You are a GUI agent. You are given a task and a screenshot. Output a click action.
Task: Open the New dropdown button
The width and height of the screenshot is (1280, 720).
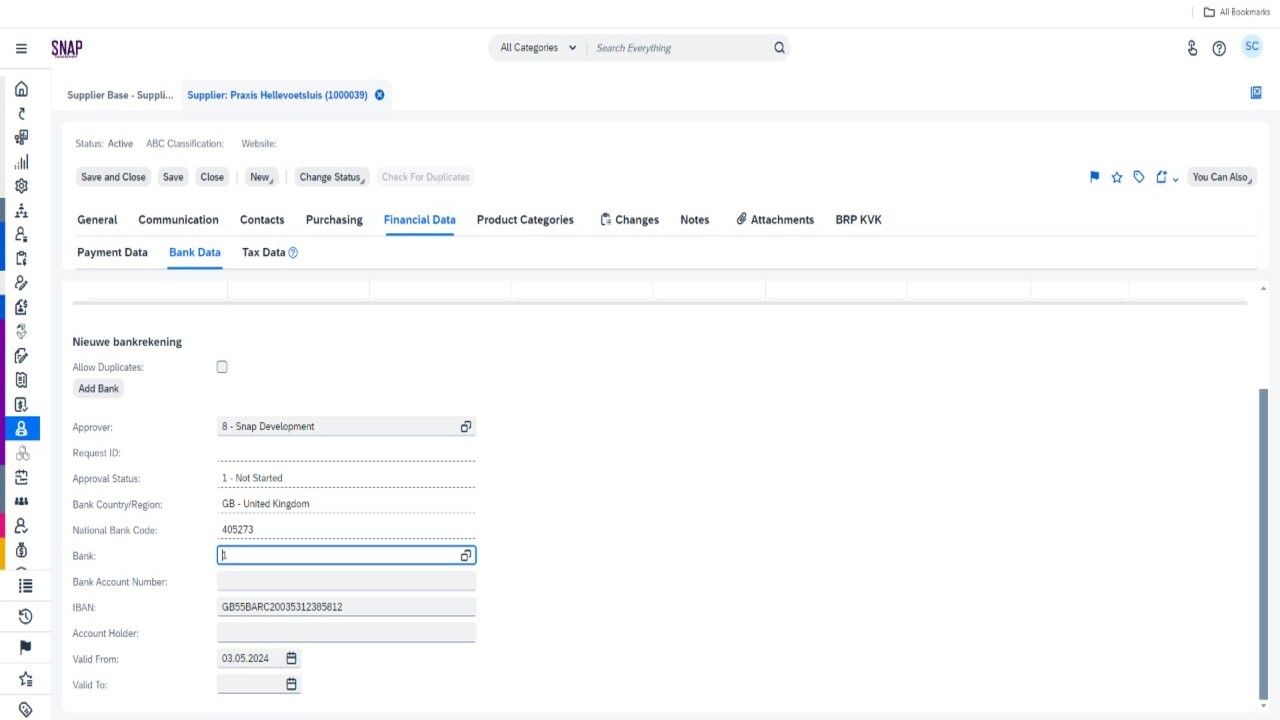click(x=261, y=177)
